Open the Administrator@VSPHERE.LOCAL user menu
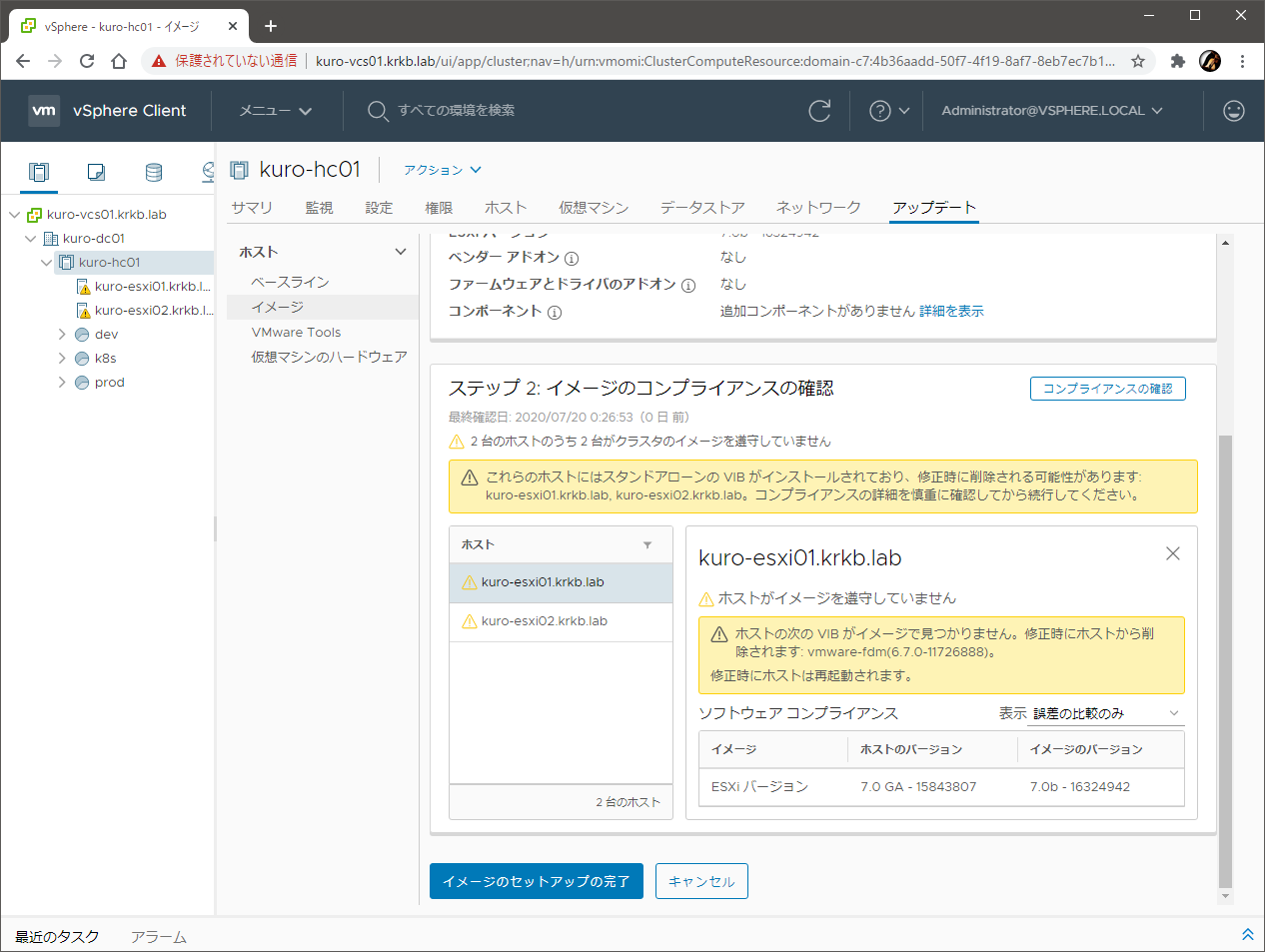This screenshot has width=1265, height=952. point(1051,111)
